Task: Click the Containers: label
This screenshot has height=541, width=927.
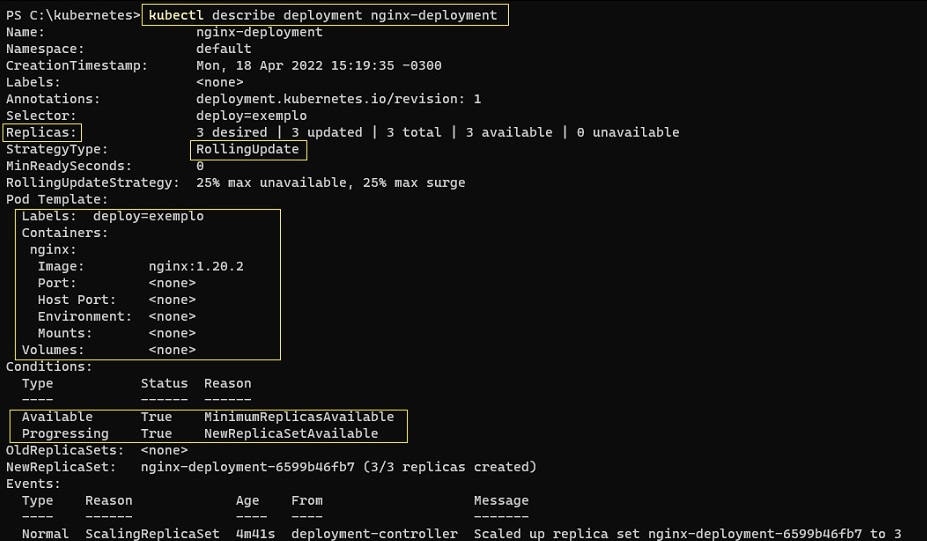Action: coord(65,233)
